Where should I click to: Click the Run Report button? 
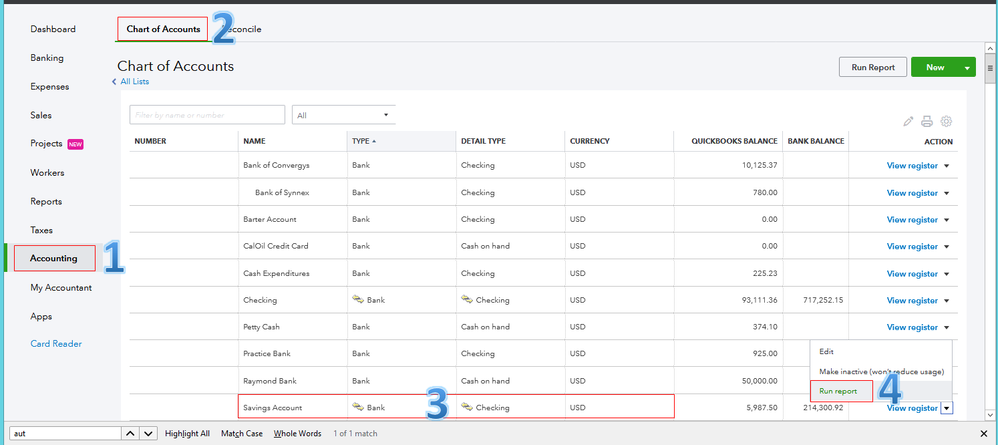click(873, 67)
